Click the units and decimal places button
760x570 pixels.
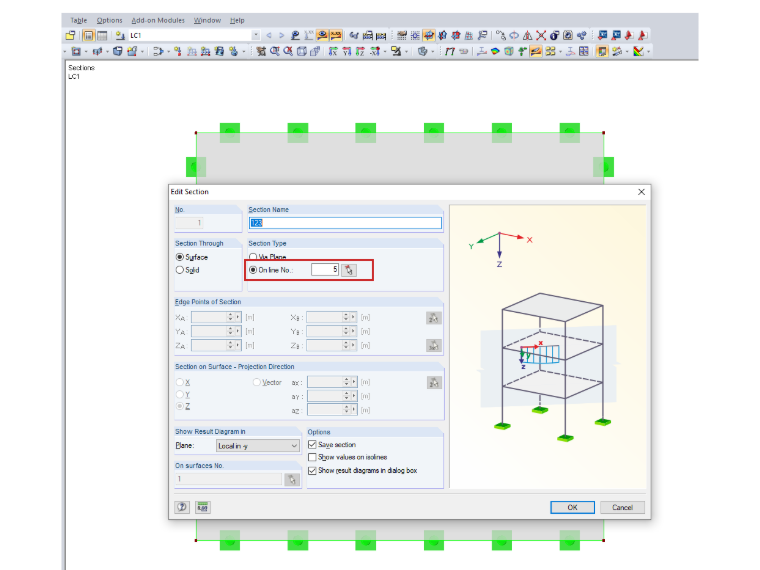point(203,507)
